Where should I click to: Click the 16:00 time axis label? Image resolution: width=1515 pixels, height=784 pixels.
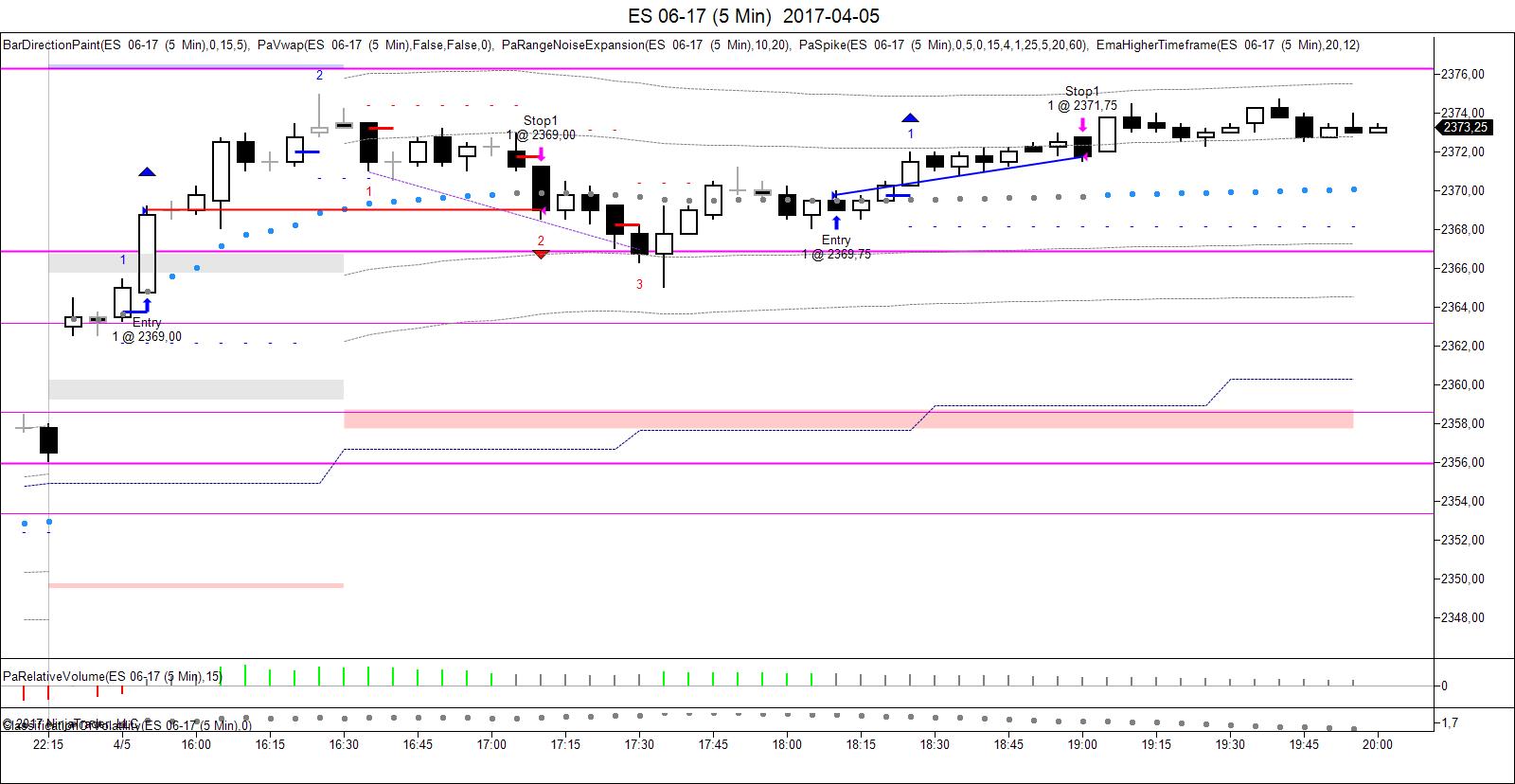(196, 744)
